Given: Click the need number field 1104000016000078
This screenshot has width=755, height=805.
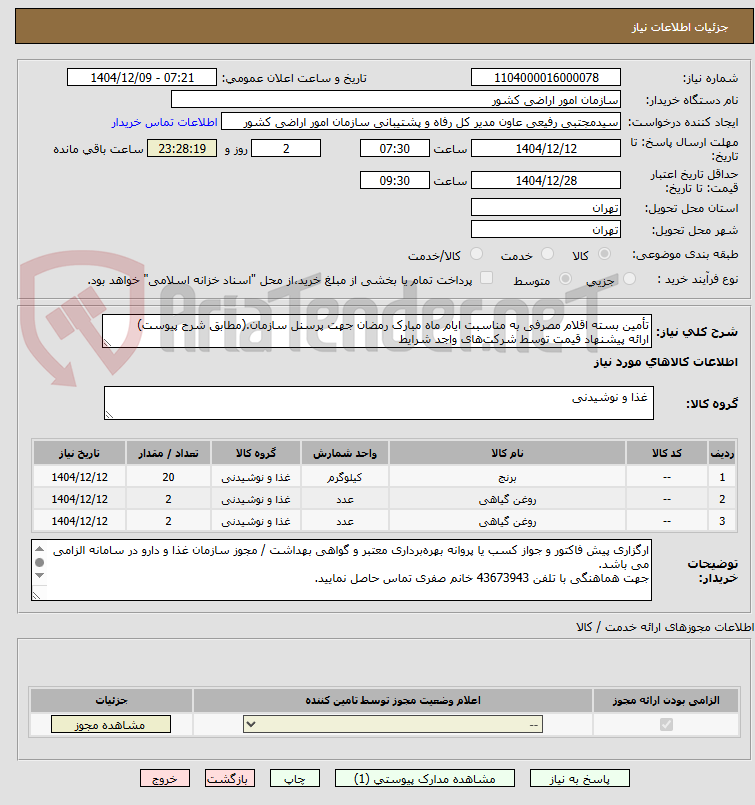Looking at the screenshot, I should 546,78.
